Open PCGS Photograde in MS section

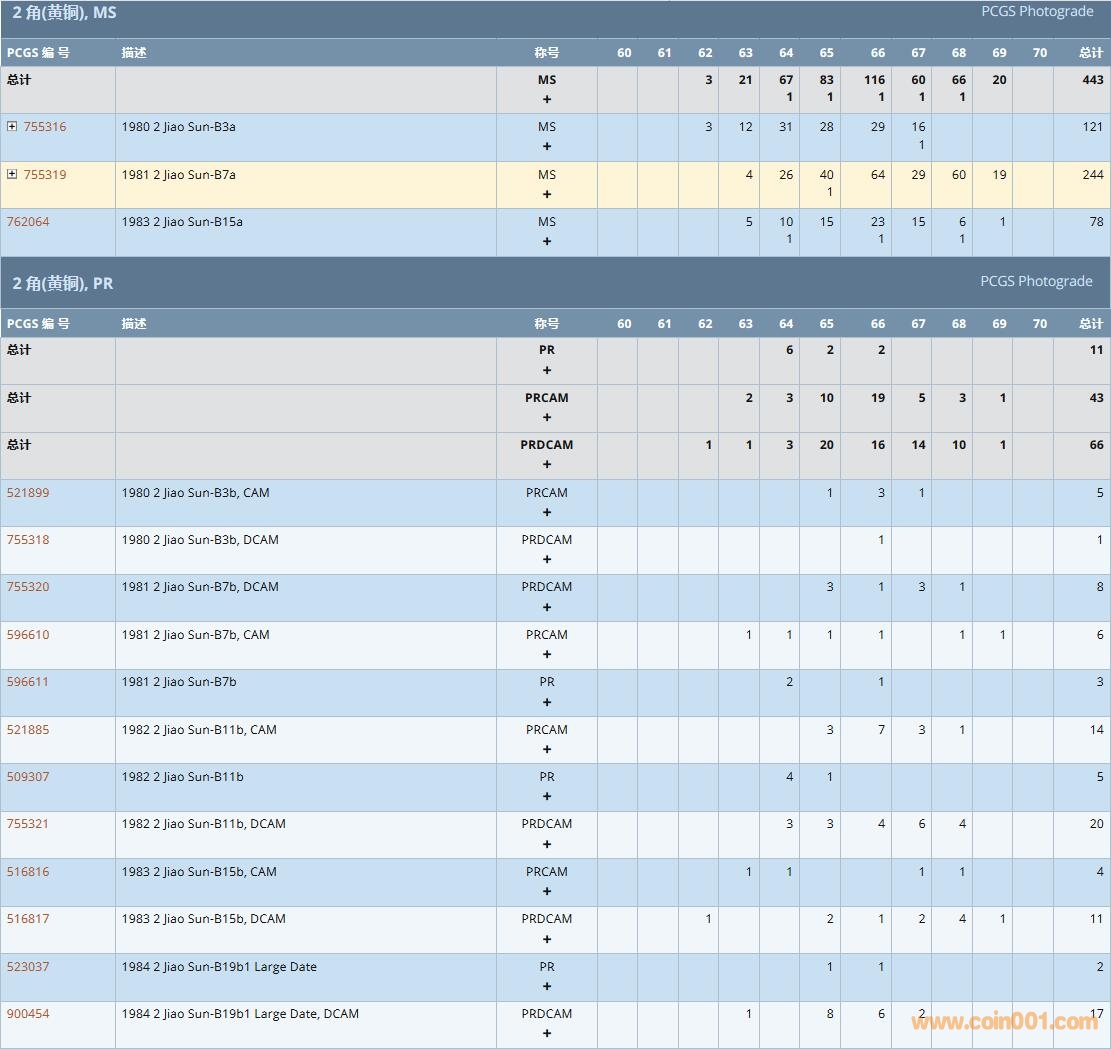1036,11
